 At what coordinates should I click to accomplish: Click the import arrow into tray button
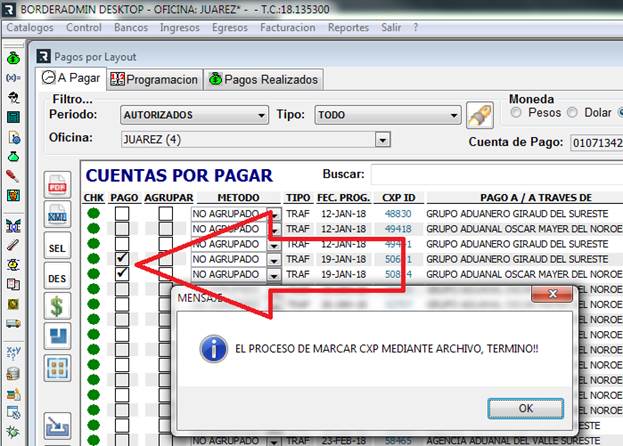click(57, 426)
